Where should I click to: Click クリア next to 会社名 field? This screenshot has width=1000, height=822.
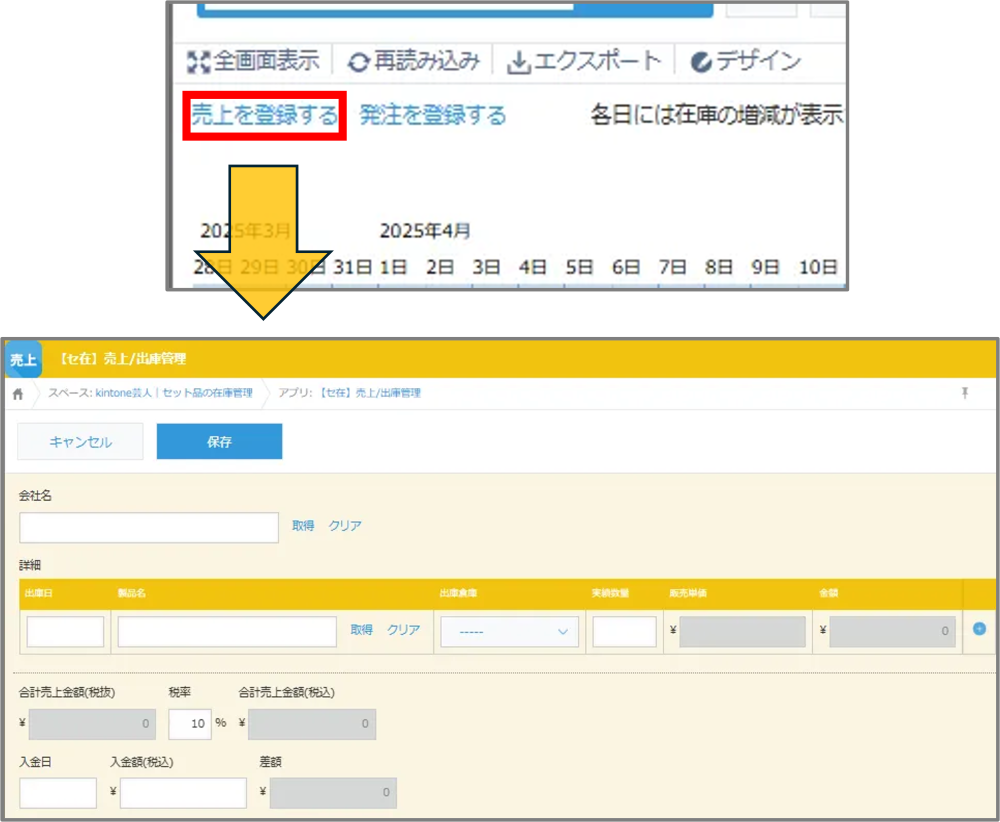(345, 526)
